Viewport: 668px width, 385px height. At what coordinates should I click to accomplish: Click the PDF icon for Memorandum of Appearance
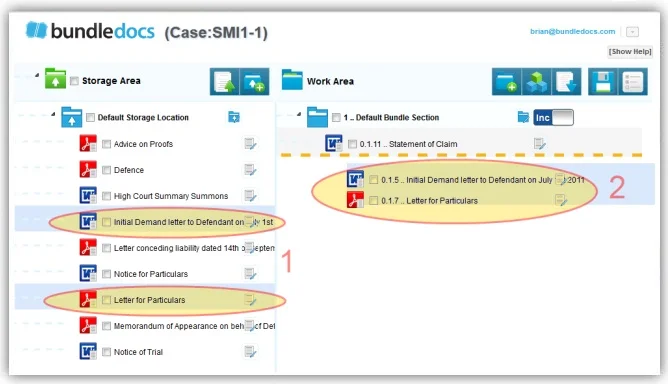pos(88,325)
